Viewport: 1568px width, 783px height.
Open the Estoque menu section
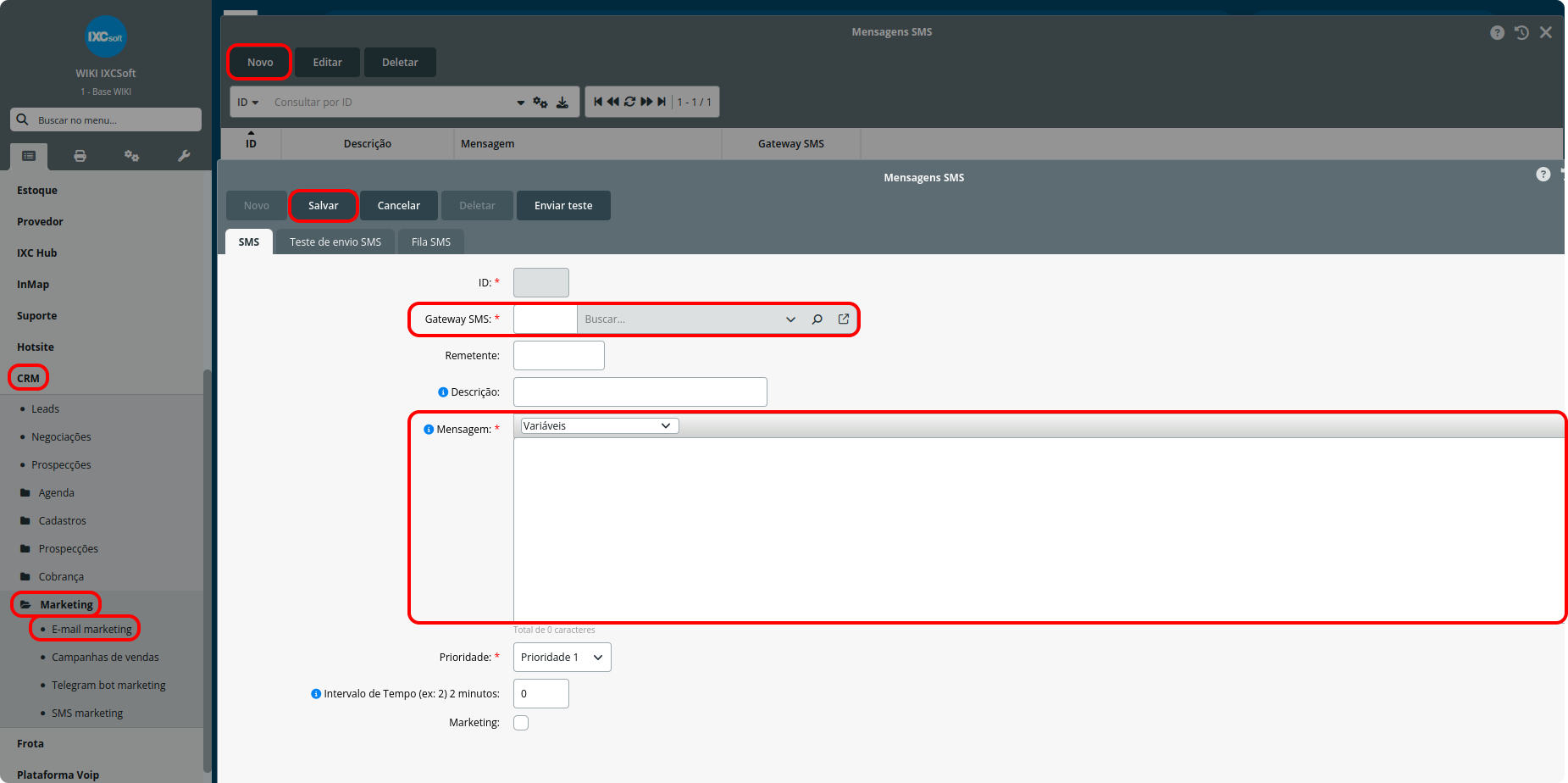37,191
